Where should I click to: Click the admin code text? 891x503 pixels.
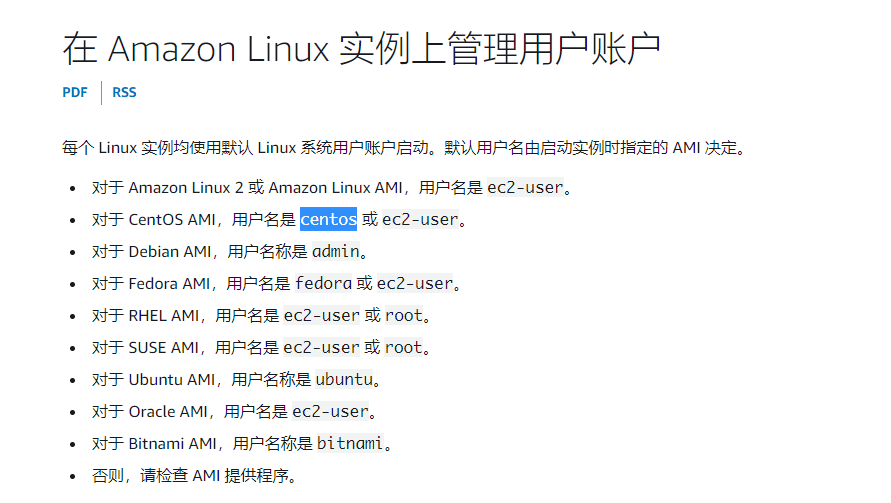click(335, 251)
